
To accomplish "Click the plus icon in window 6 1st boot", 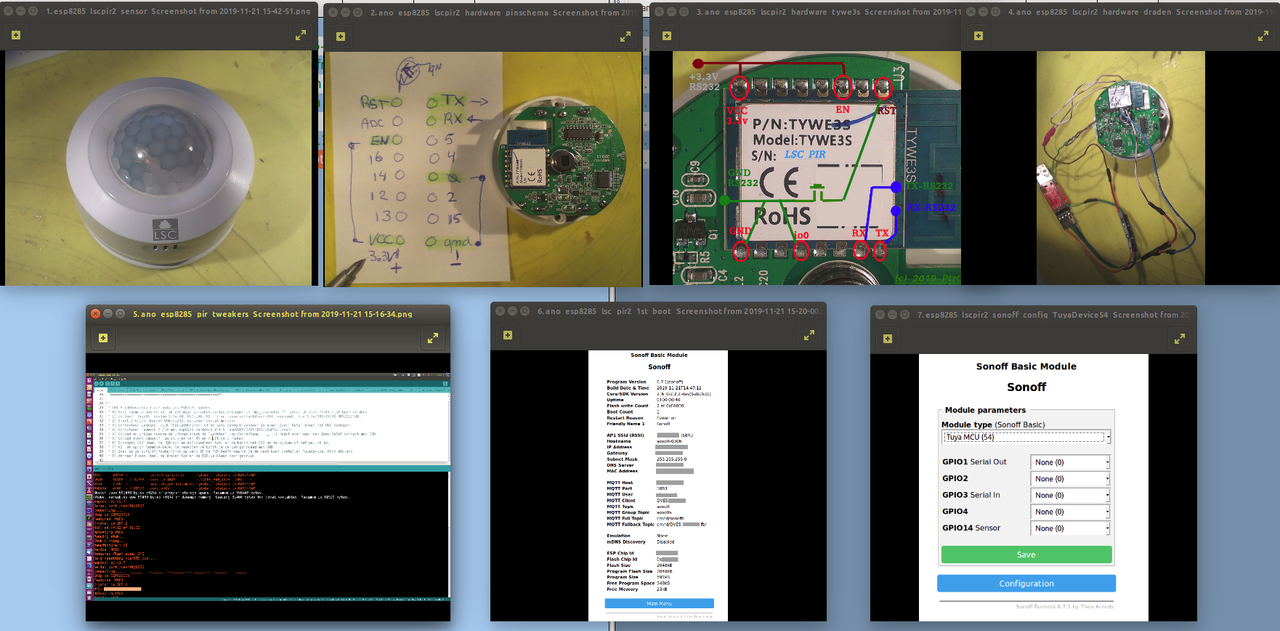I will (x=507, y=335).
